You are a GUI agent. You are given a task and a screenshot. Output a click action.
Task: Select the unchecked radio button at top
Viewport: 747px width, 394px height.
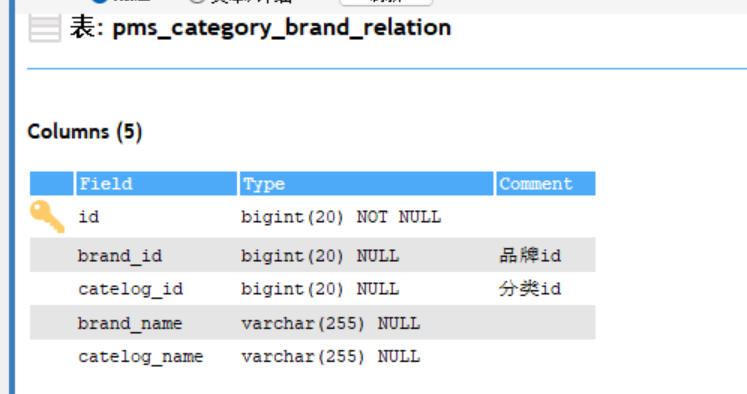click(x=197, y=1)
